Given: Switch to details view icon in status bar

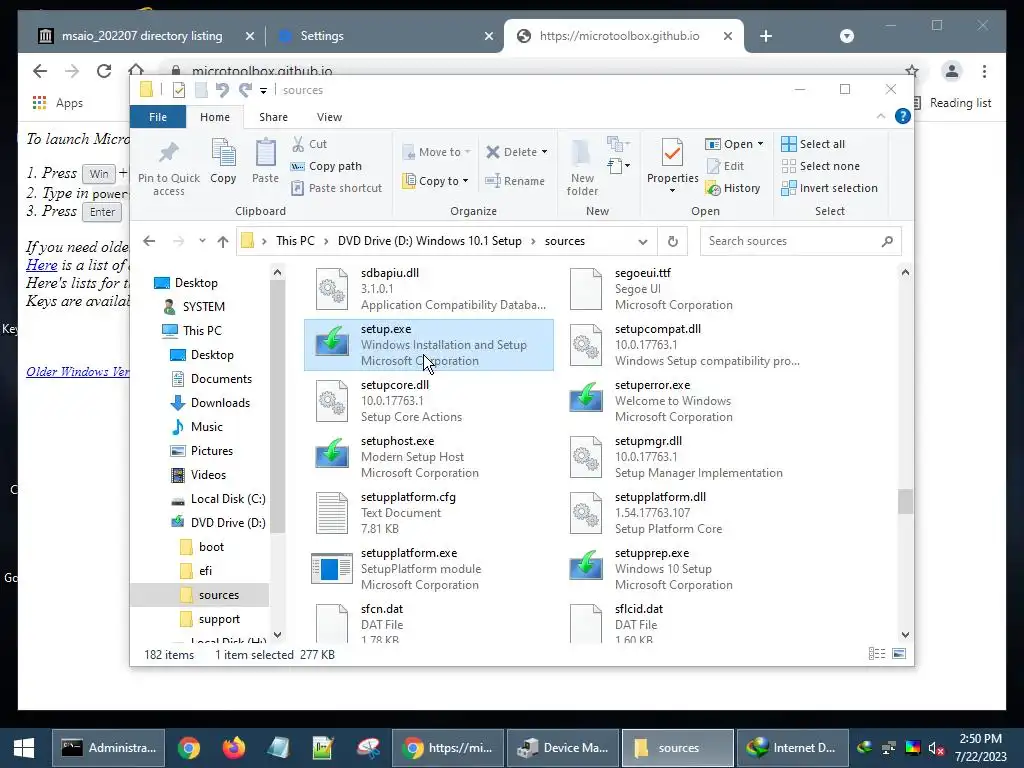Looking at the screenshot, I should click(x=877, y=654).
